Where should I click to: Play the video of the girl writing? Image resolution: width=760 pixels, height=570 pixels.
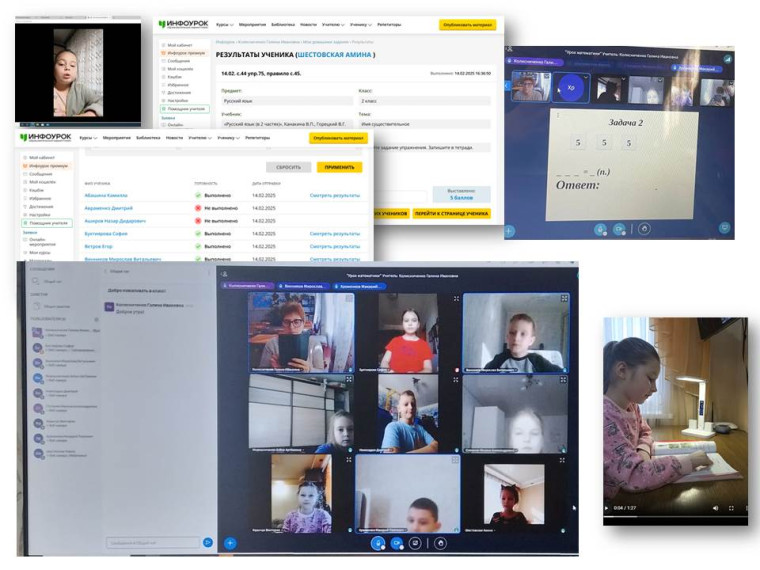point(607,508)
